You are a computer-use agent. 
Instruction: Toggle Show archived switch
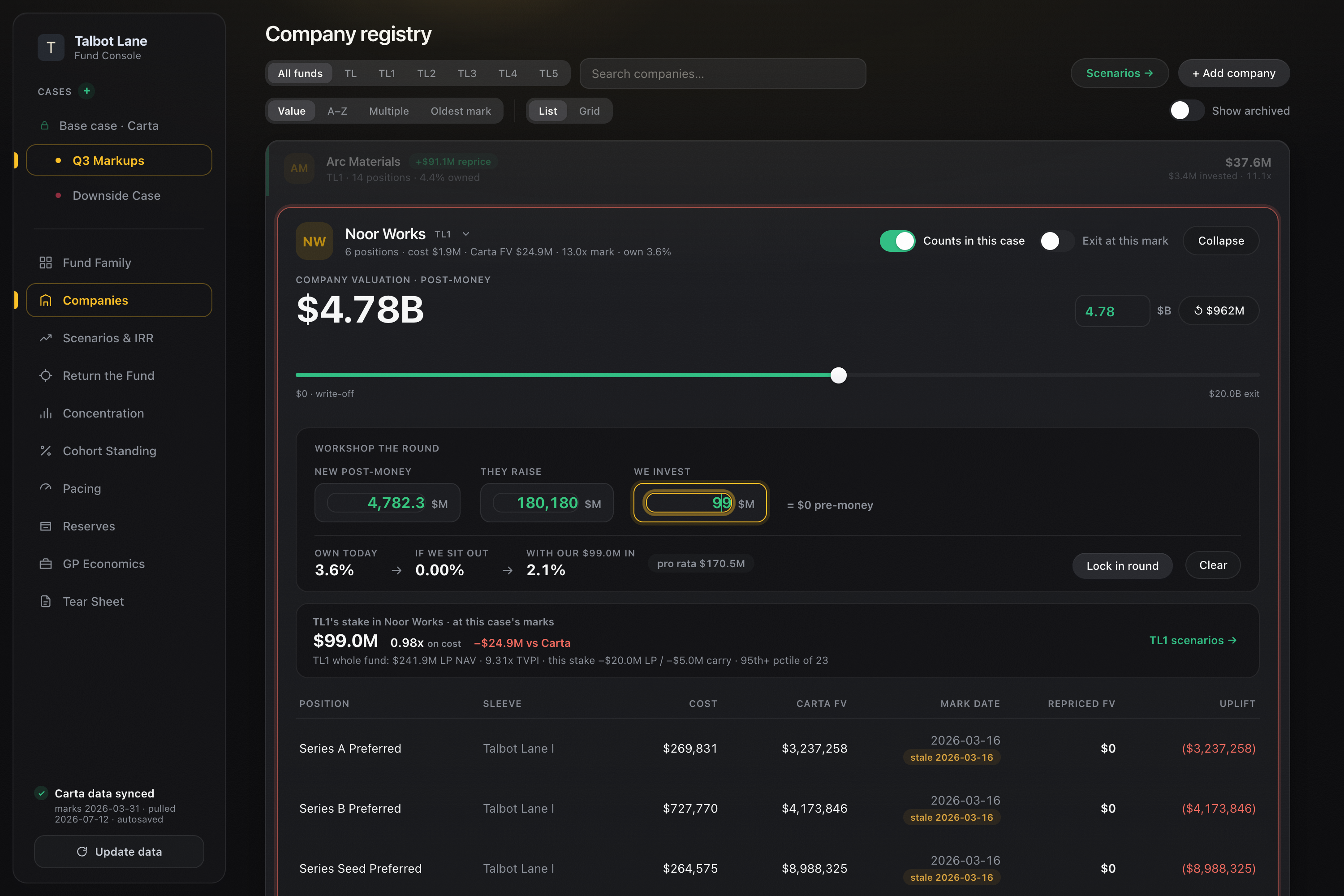[x=1187, y=110]
